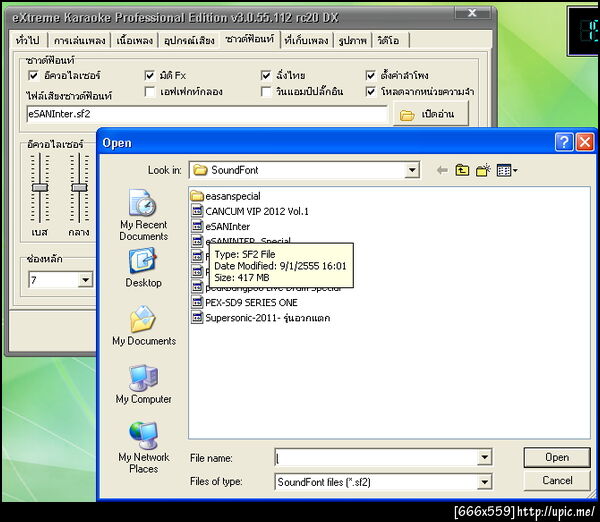Open My Computer in places bar
This screenshot has width=600, height=522.
(143, 384)
